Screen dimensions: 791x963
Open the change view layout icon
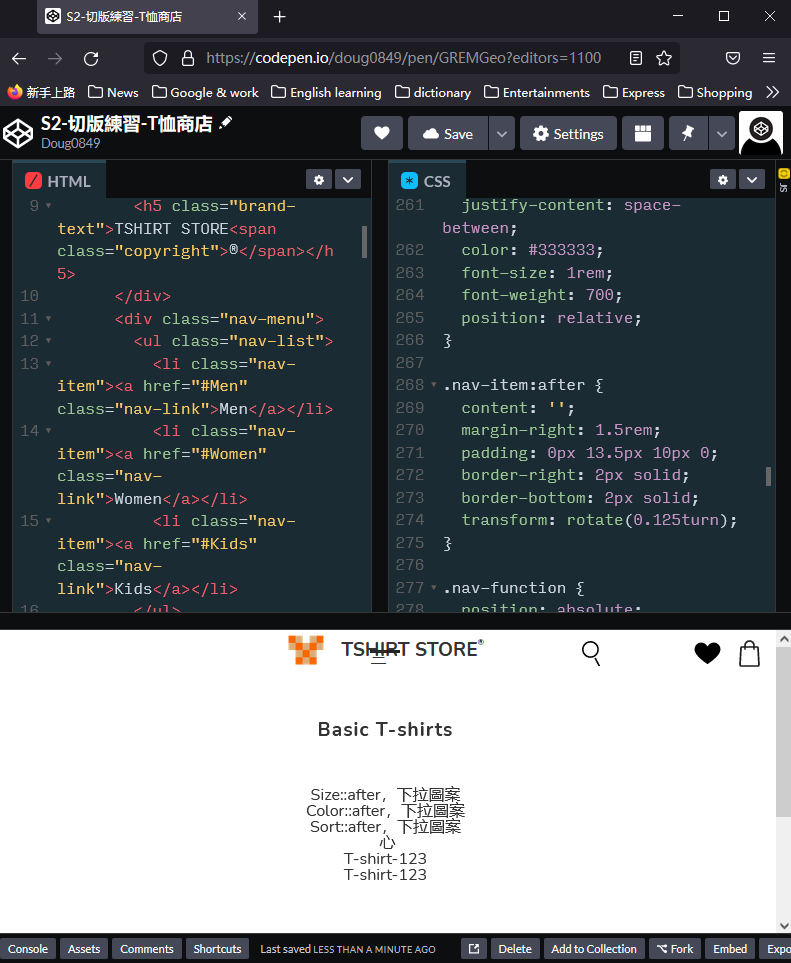[x=643, y=133]
